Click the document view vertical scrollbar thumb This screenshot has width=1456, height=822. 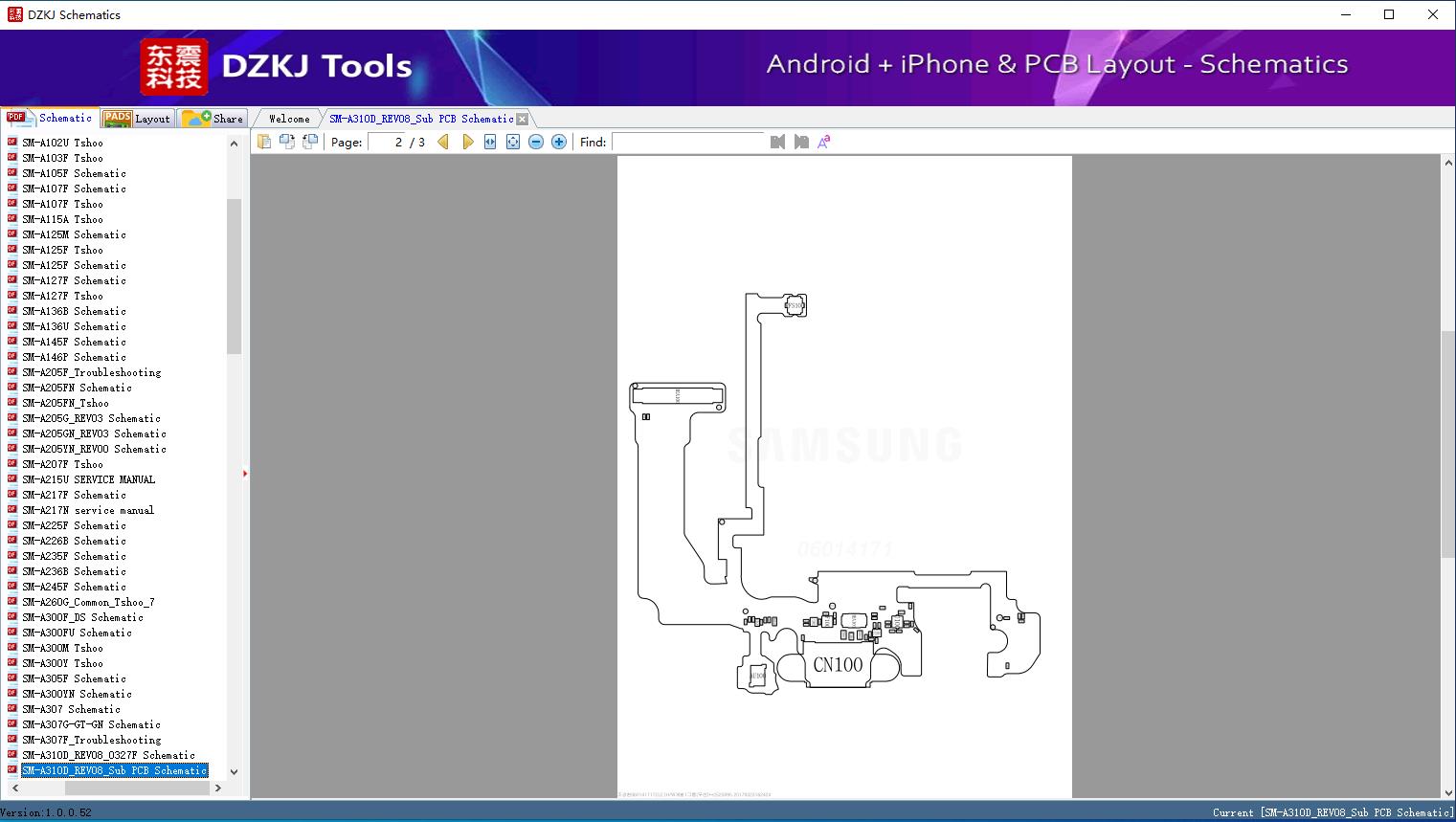[1447, 444]
